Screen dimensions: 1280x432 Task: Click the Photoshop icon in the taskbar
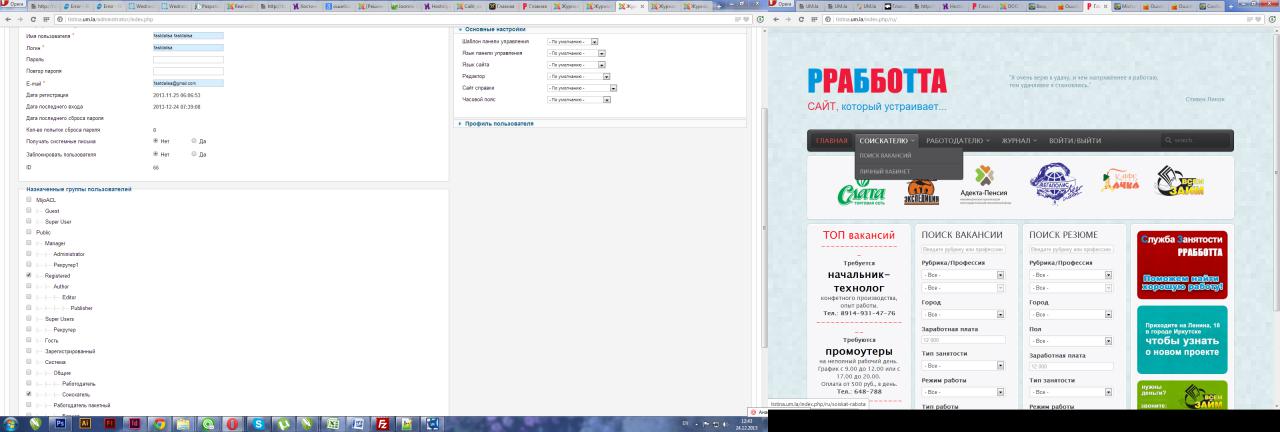click(x=61, y=423)
